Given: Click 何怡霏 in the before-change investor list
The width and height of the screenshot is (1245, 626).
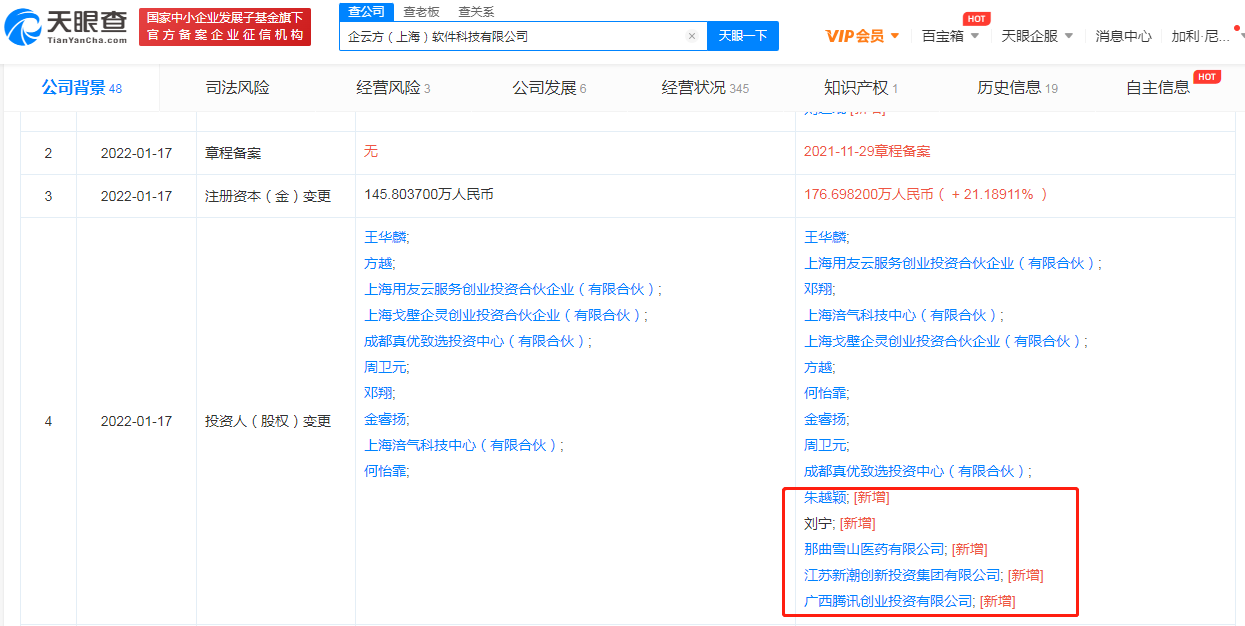Looking at the screenshot, I should [386, 471].
